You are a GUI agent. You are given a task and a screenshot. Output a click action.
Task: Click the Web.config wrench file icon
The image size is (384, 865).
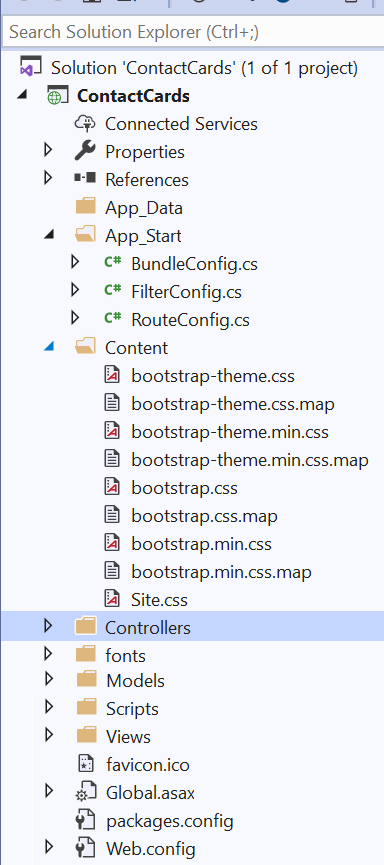[86, 848]
